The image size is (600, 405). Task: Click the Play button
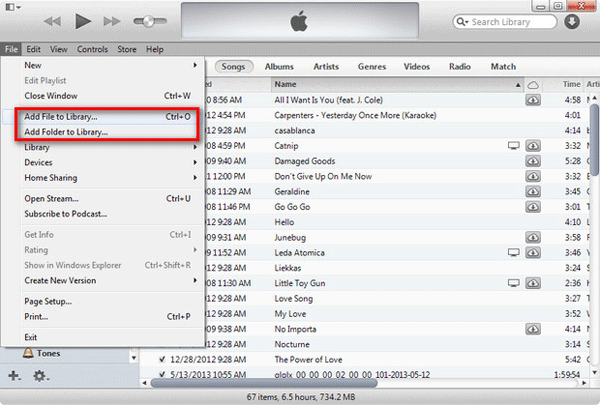tap(83, 21)
